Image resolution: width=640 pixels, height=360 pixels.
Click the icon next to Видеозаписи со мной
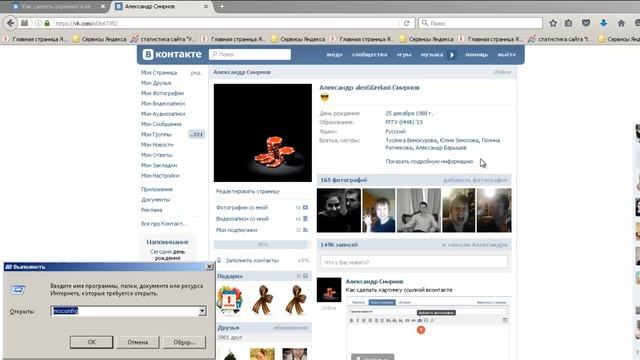(x=305, y=219)
